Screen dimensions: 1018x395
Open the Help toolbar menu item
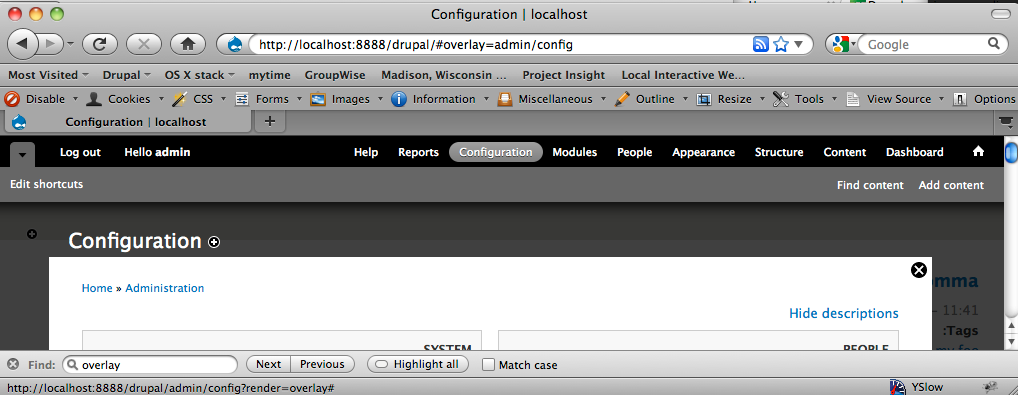pos(366,152)
